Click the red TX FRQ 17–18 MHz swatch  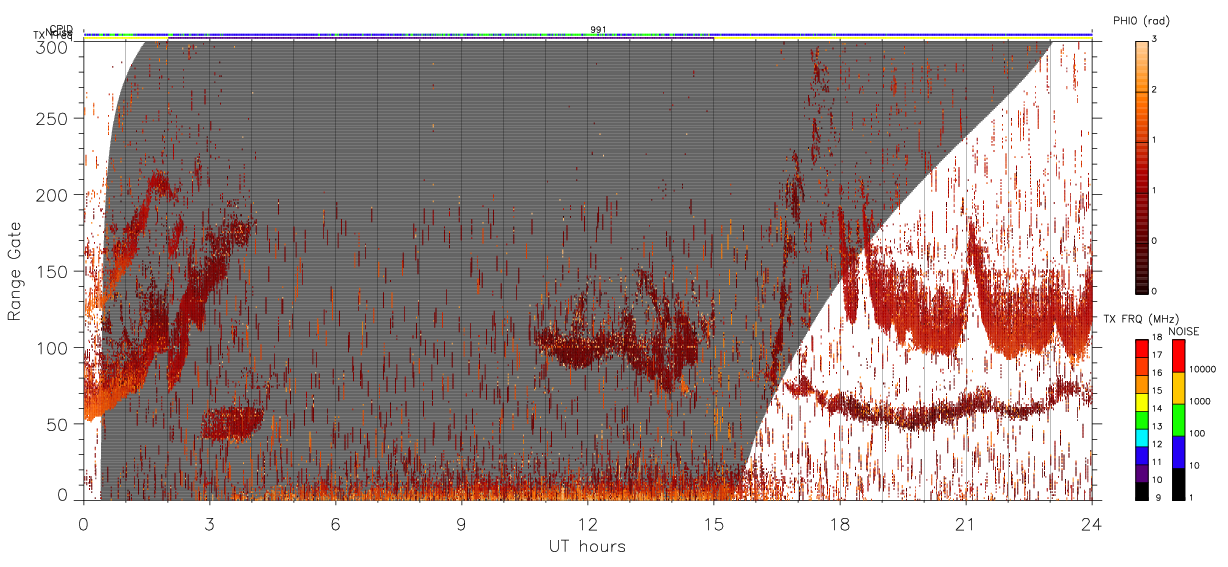(1141, 348)
